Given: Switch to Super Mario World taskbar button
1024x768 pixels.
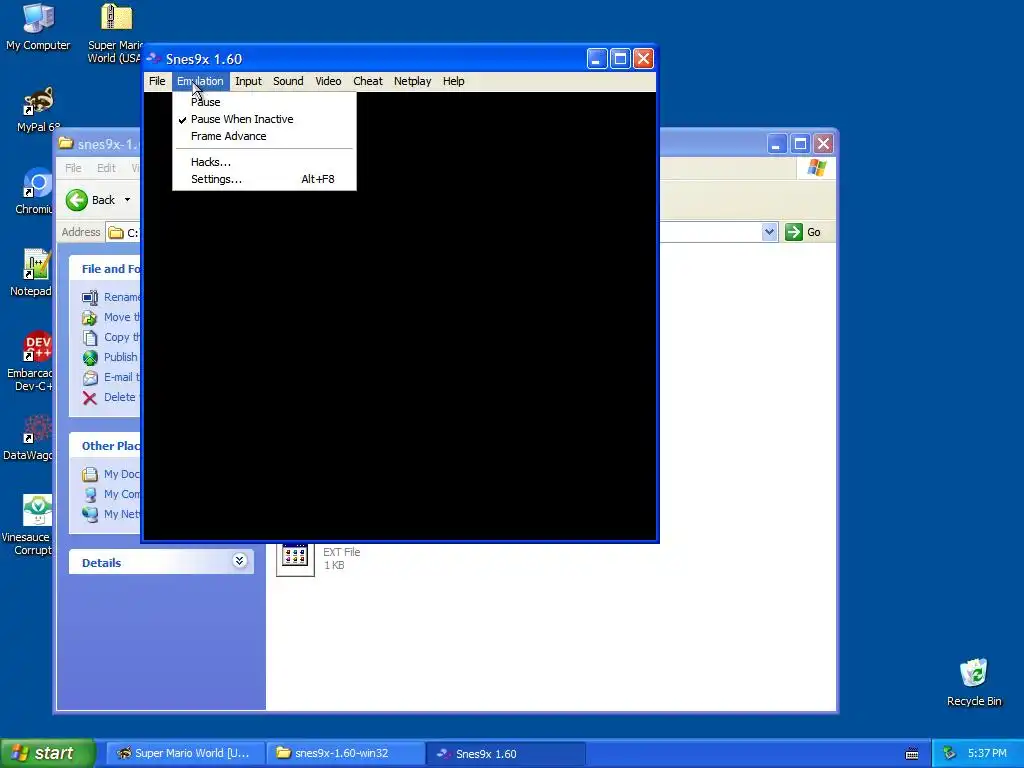Looking at the screenshot, I should 185,753.
